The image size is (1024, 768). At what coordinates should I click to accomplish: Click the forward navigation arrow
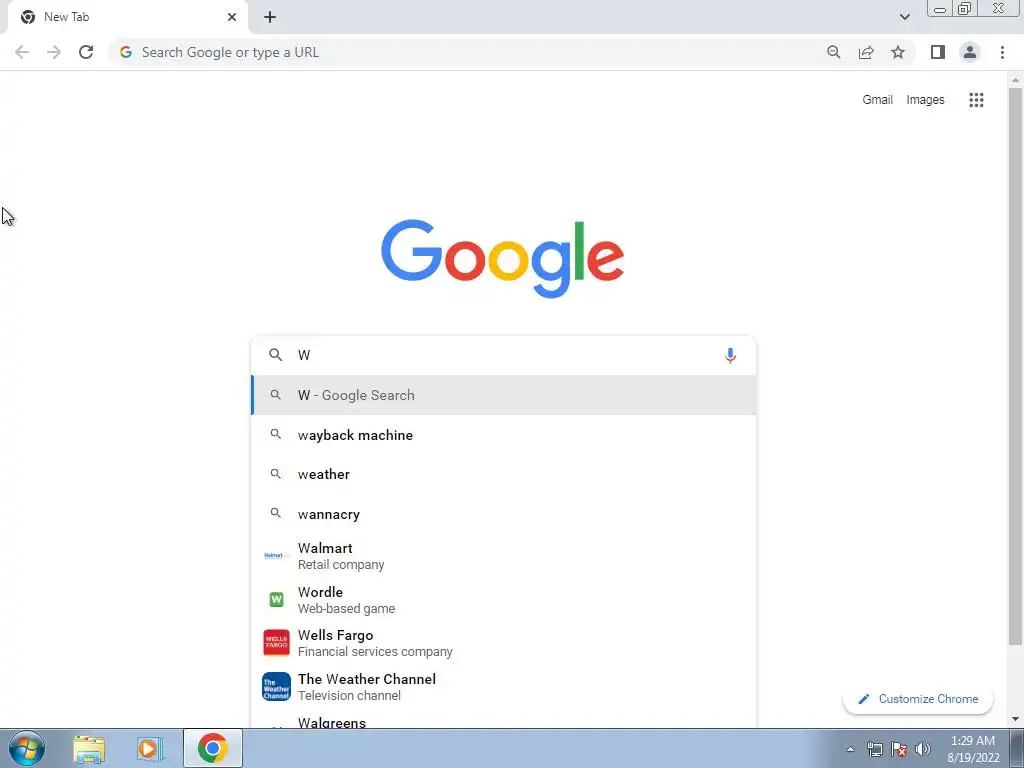(x=54, y=52)
